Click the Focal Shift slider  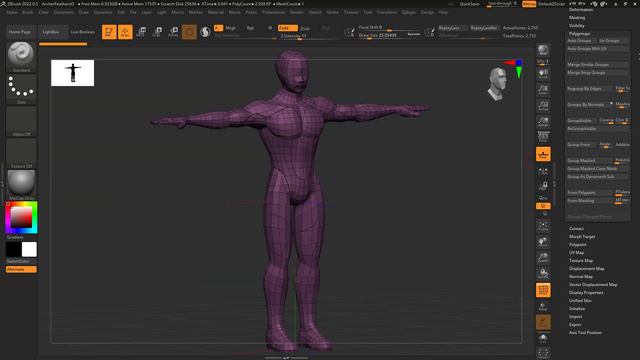(389, 27)
